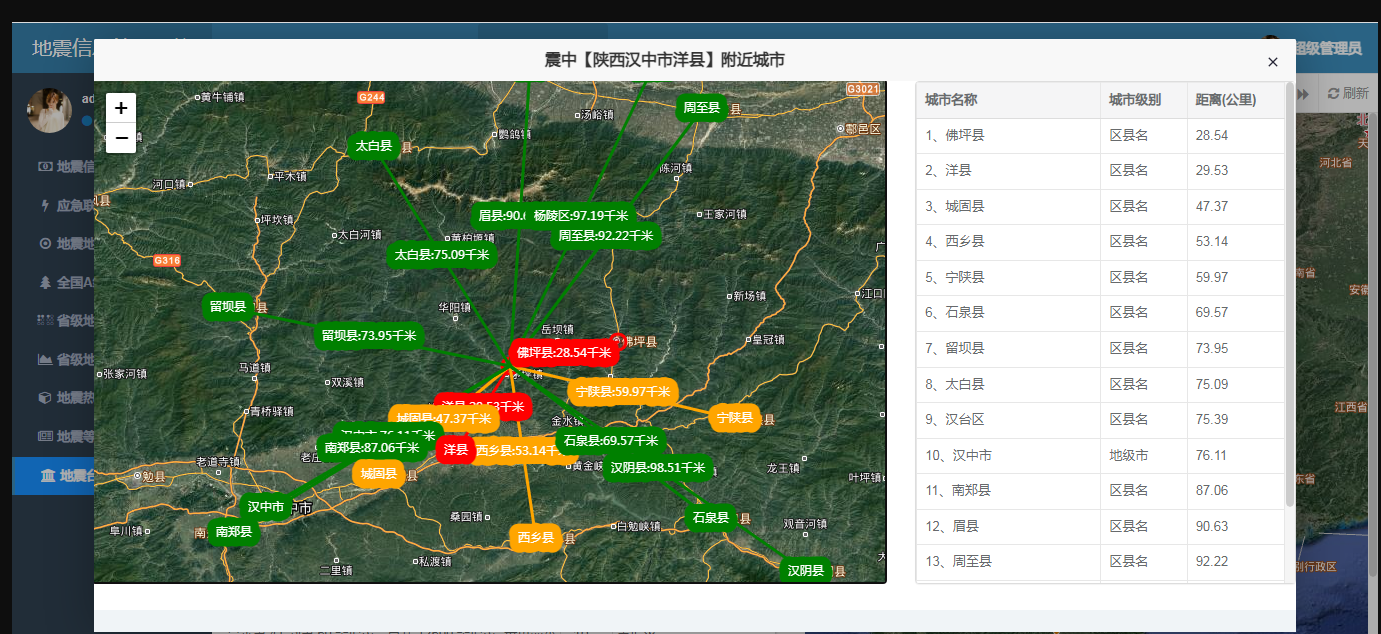Click the user avatar photo in sidebar
Screen dimensions: 1381x634
(x=48, y=110)
